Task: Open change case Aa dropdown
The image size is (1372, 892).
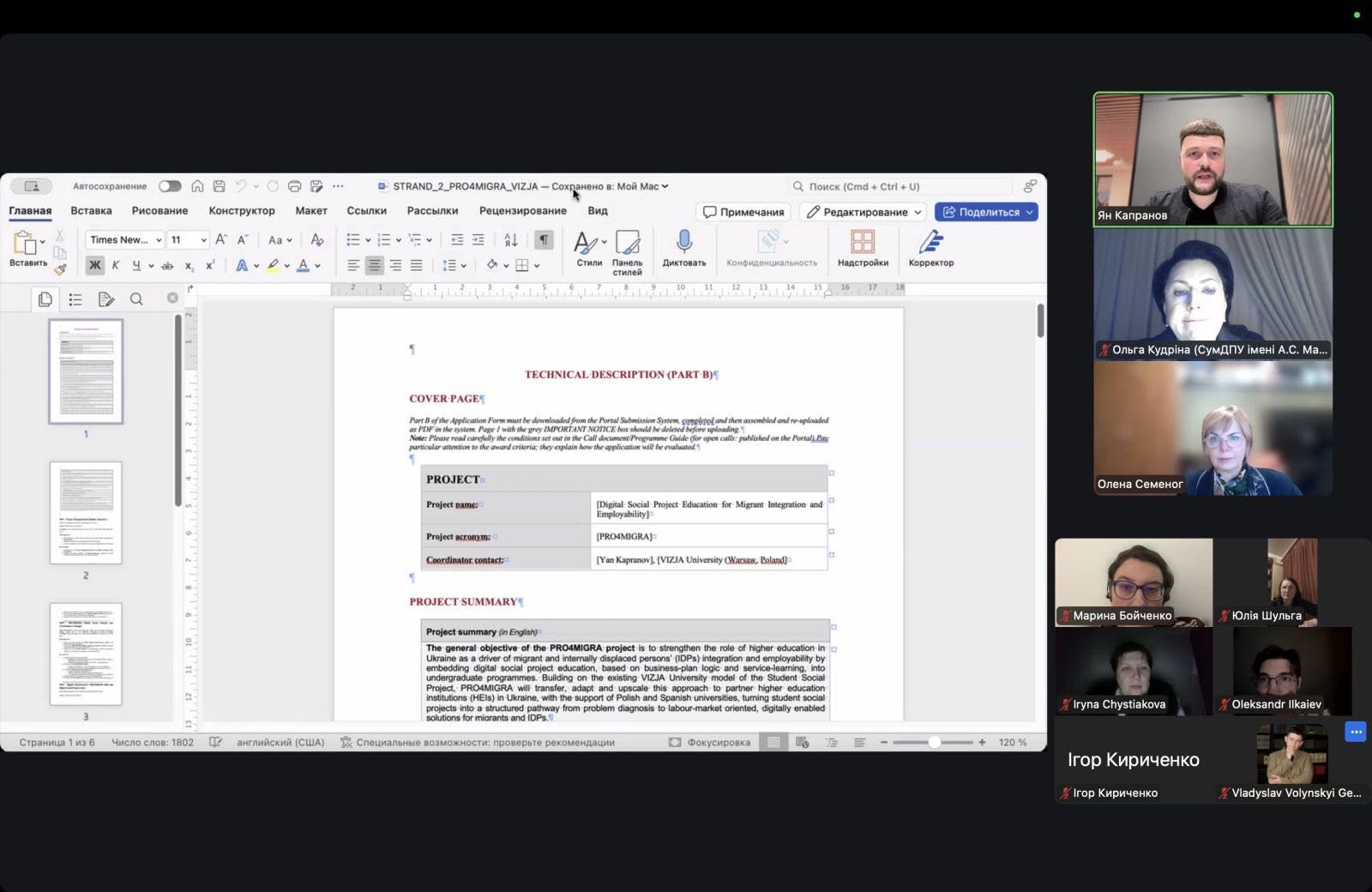Action: click(x=280, y=240)
